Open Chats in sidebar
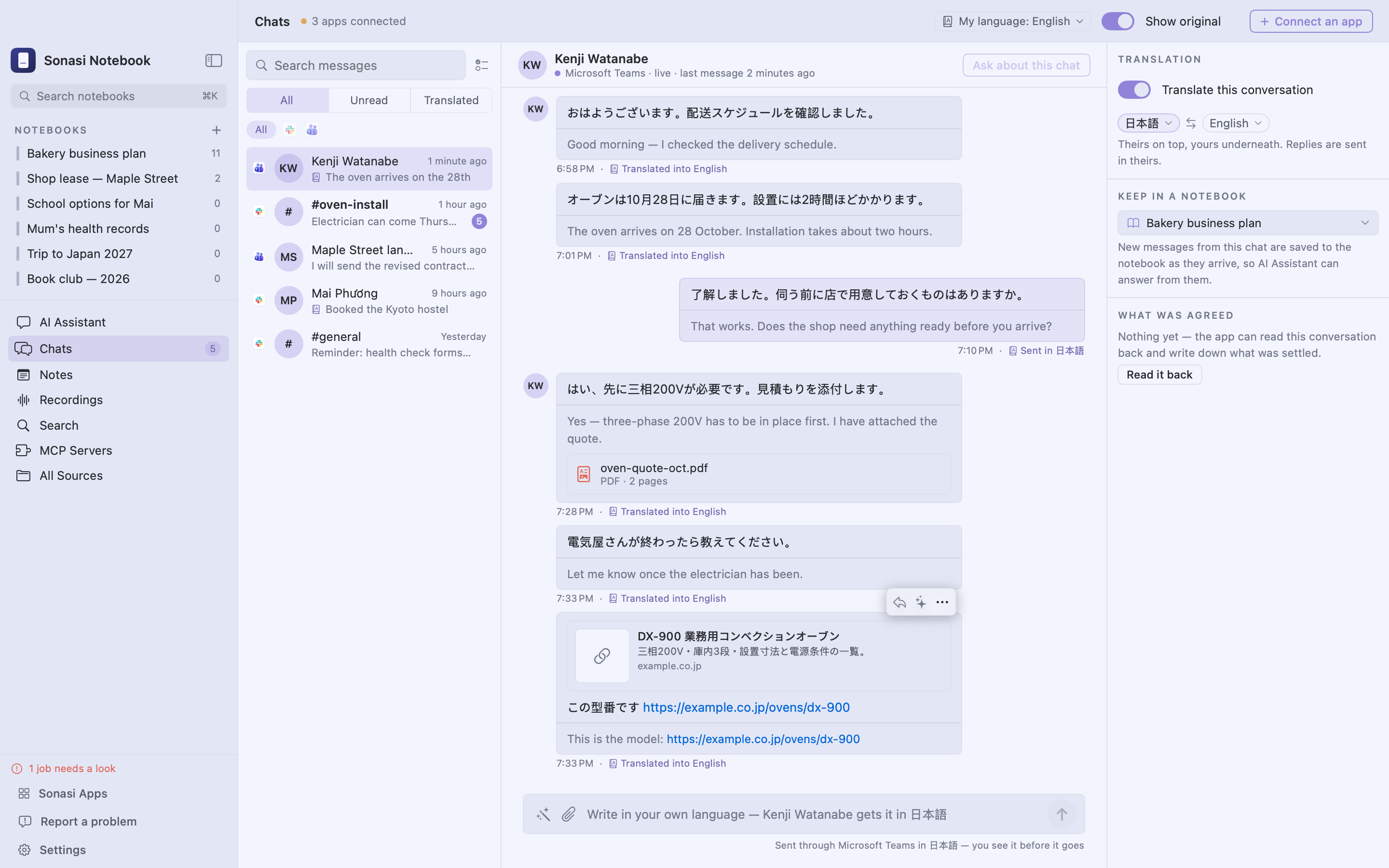Image resolution: width=1389 pixels, height=868 pixels. 118,349
